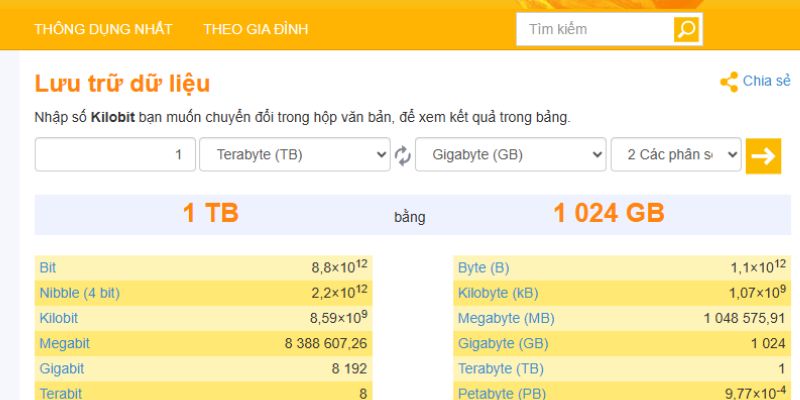800x400 pixels.
Task: Open the Terabyte (TB) source unit dropdown
Action: click(x=294, y=155)
